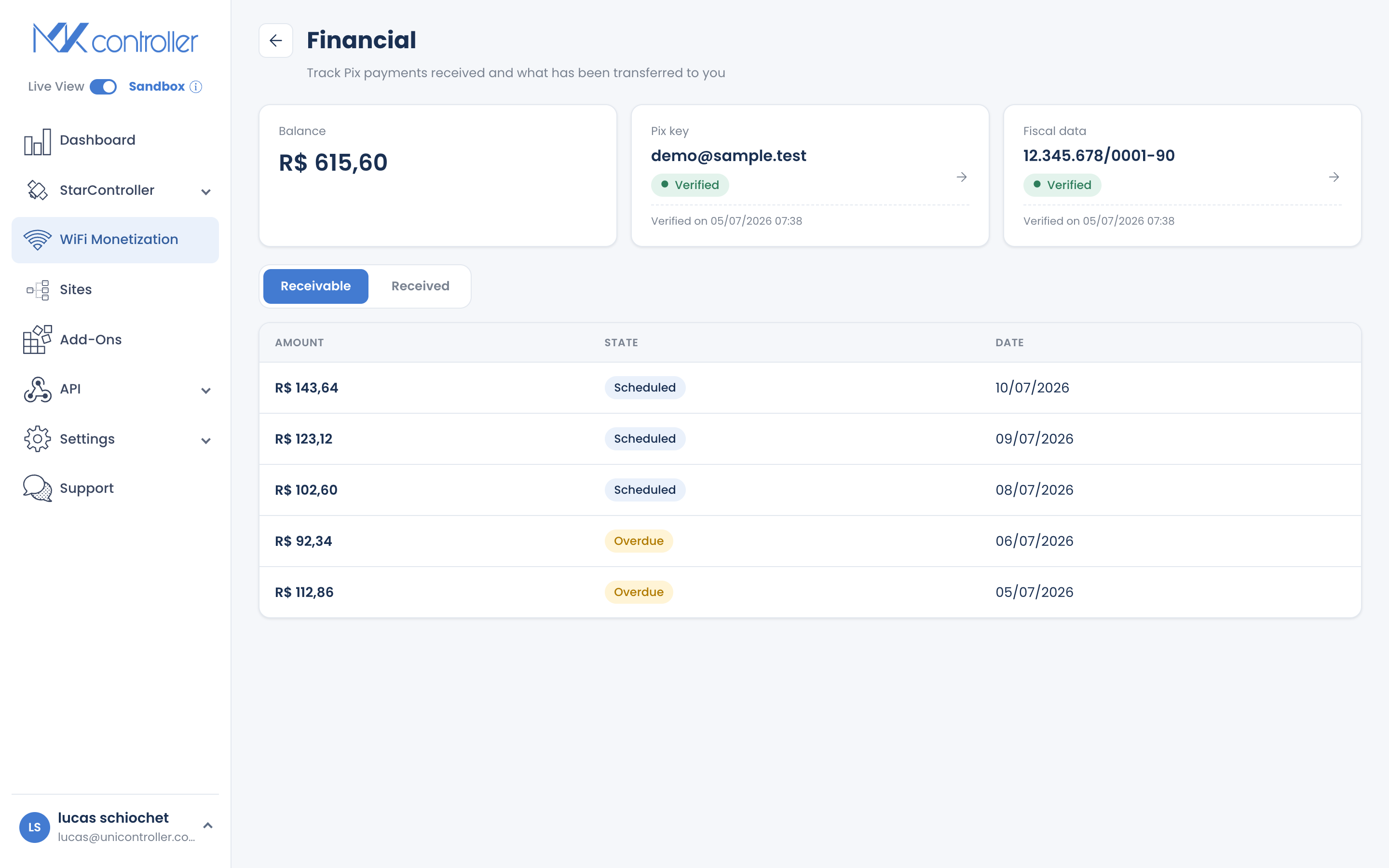Select WiFi Monetization in sidebar

[x=115, y=240]
